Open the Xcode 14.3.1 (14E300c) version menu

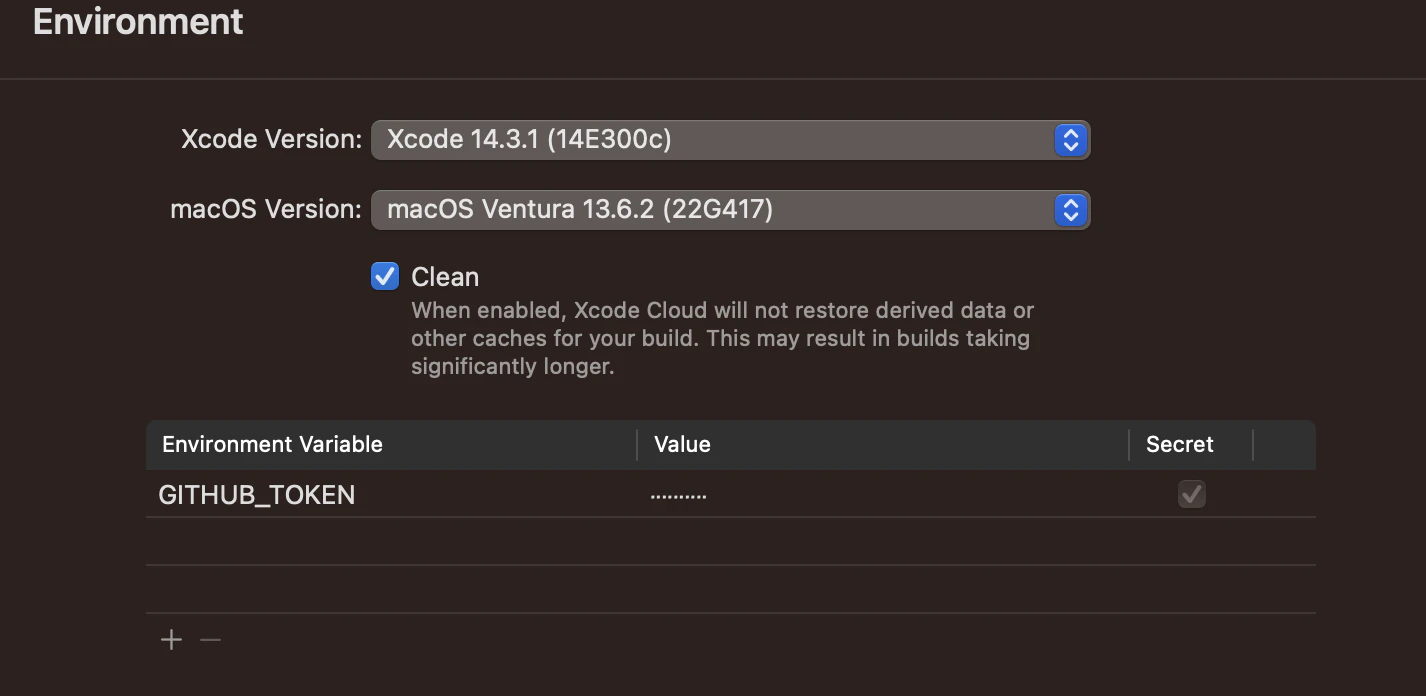click(x=712, y=140)
